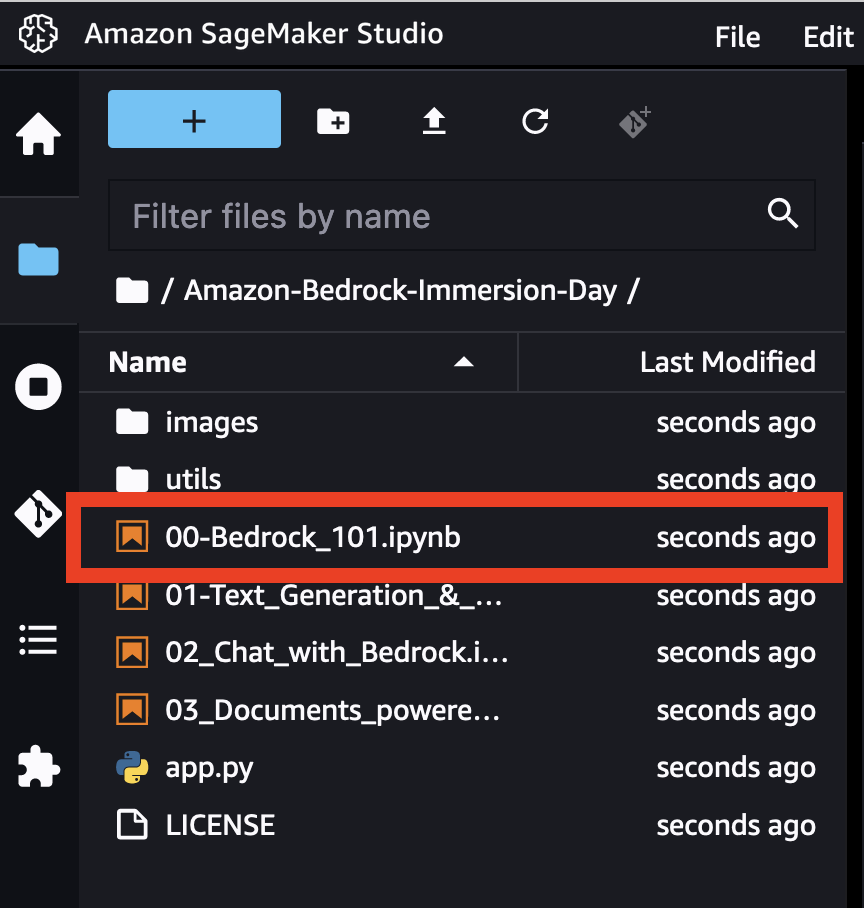Open the Git sidebar panel icon
The height and width of the screenshot is (908, 864).
(38, 514)
